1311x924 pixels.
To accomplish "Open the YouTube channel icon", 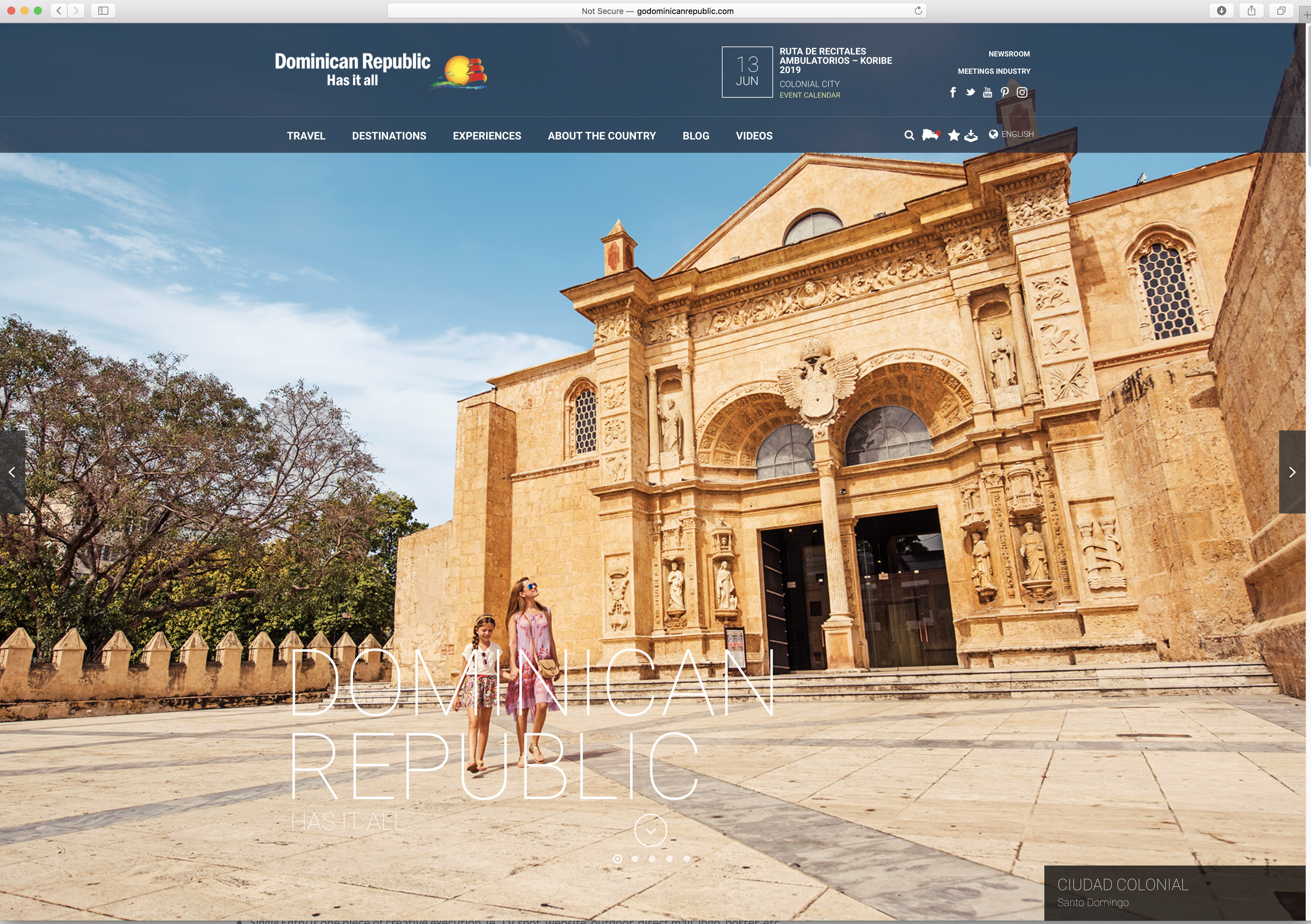I will (987, 93).
